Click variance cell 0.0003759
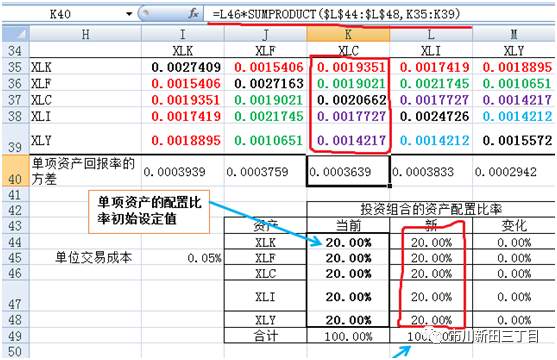Viewport: 557px width, 360px height. (x=265, y=171)
